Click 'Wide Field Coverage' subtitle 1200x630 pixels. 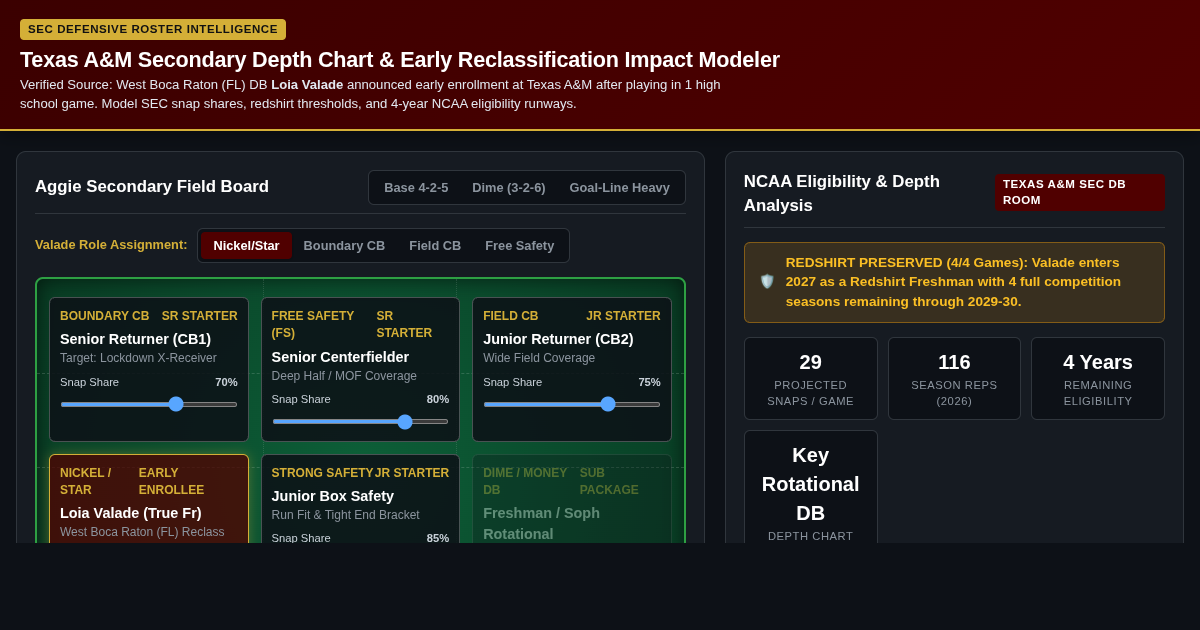[539, 358]
